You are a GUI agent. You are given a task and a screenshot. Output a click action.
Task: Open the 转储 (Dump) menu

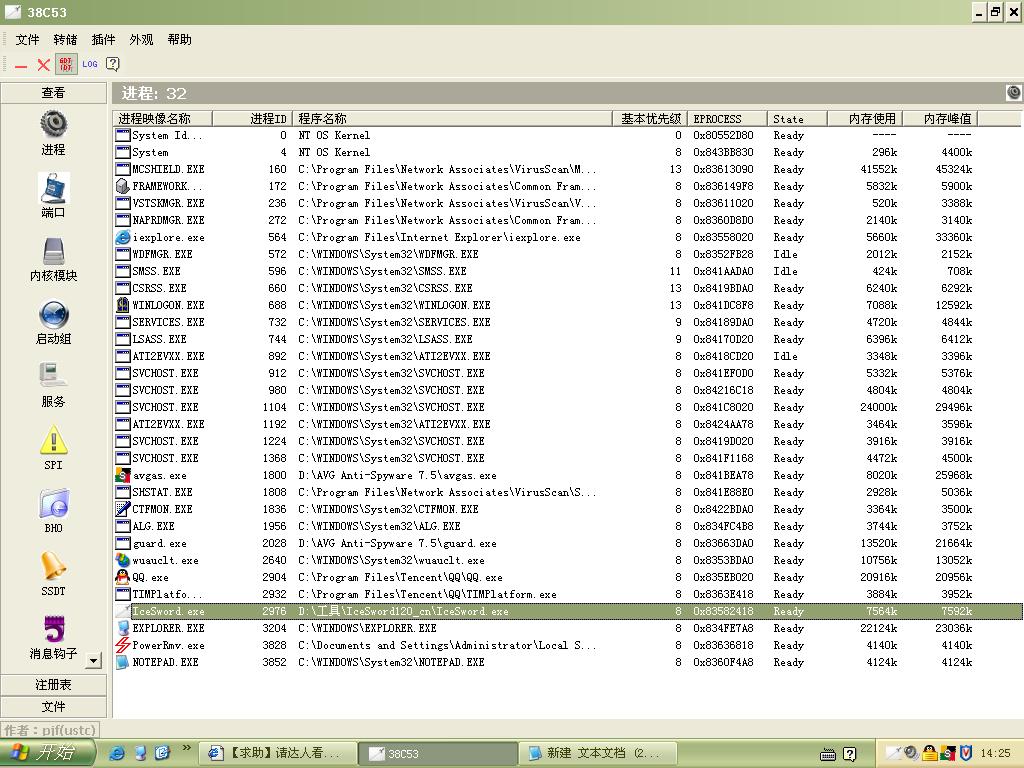(65, 40)
